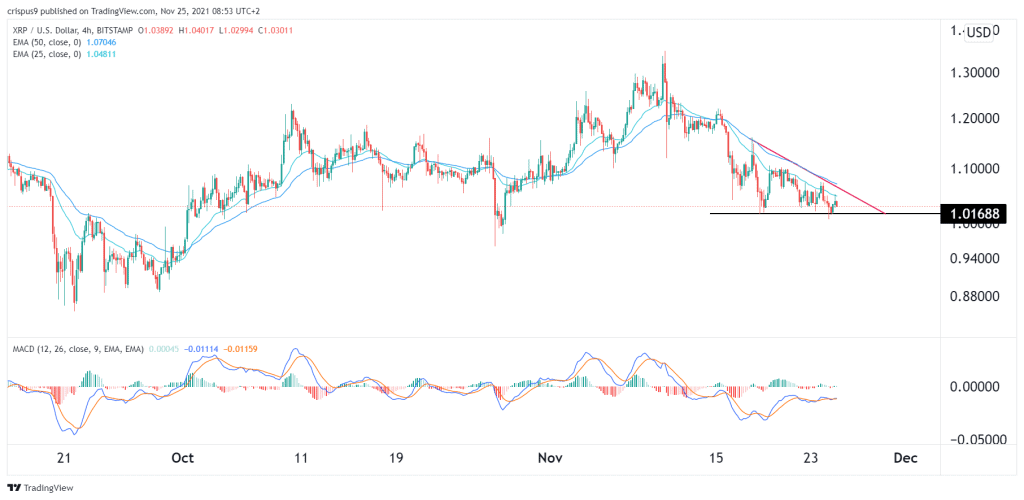Image resolution: width=1024 pixels, height=500 pixels.
Task: Click the '15' date axis label
Action: tap(716, 458)
